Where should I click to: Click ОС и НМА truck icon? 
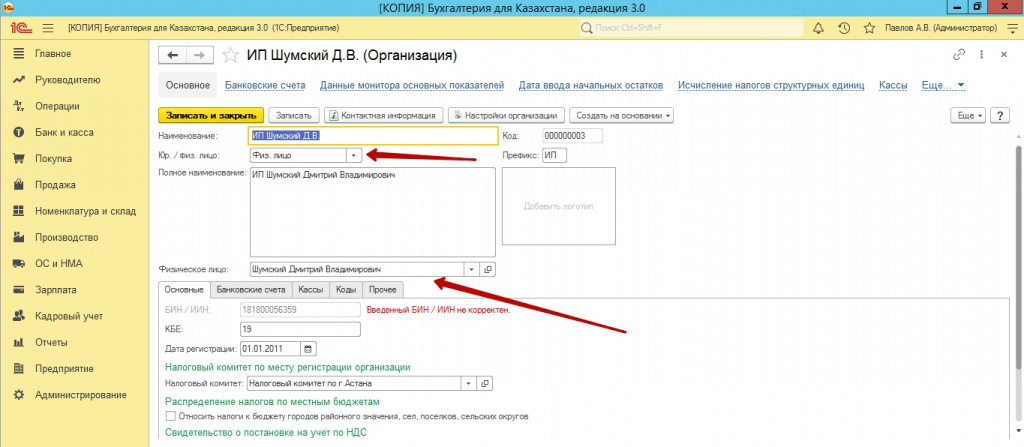point(19,263)
